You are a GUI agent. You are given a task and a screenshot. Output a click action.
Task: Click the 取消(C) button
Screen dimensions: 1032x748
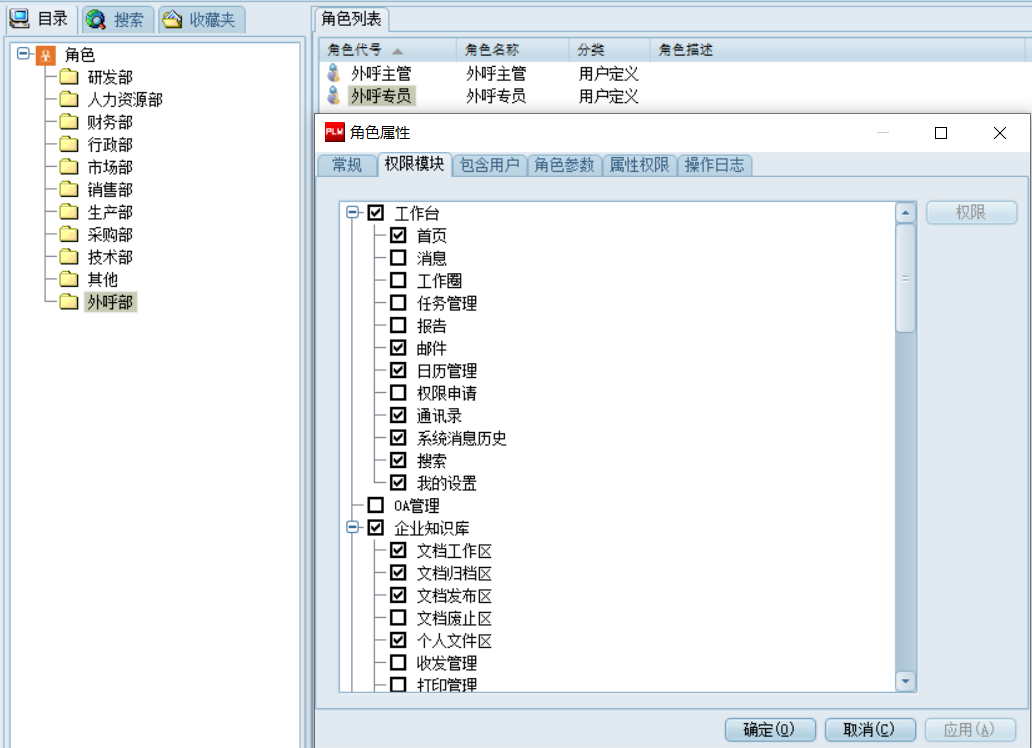coord(867,730)
